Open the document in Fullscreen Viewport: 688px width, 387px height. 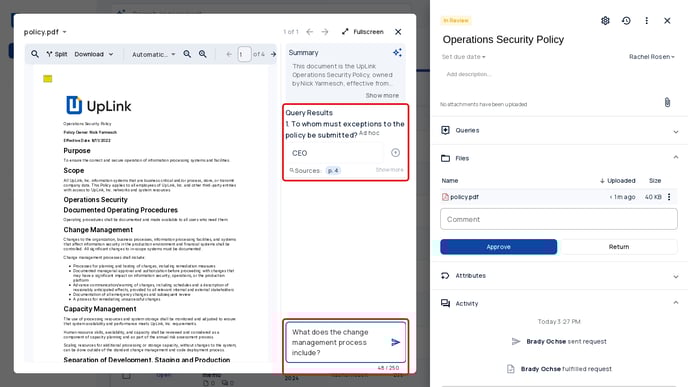pos(362,32)
